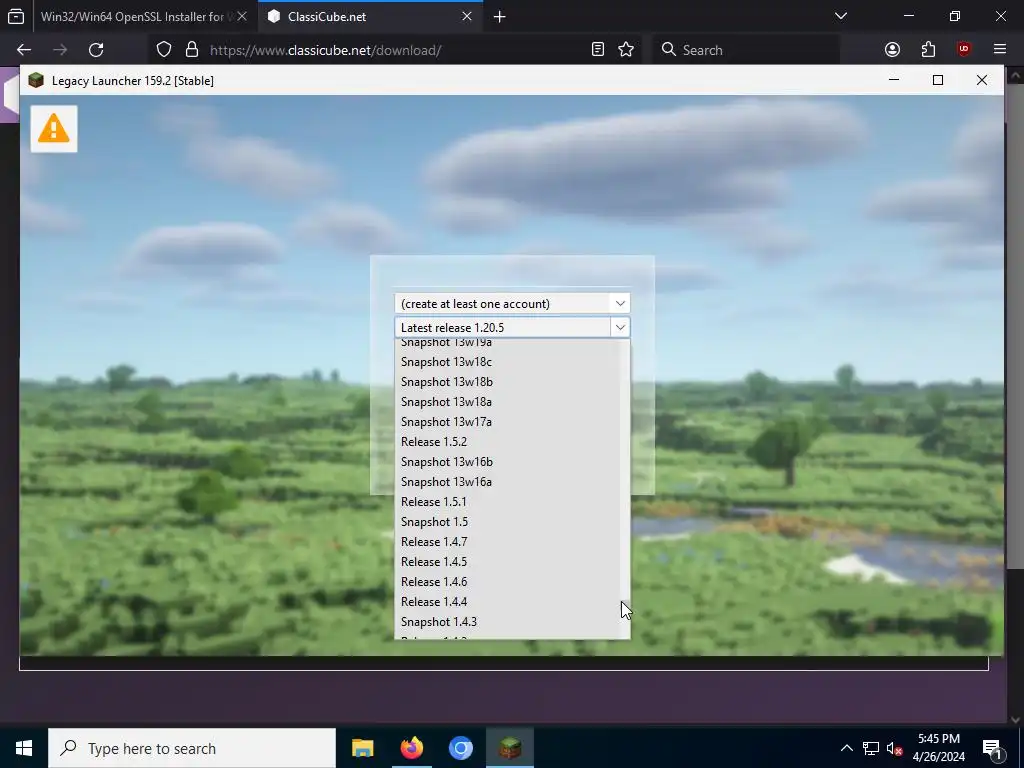Close the OpenSSL Installer tab
The width and height of the screenshot is (1024, 768).
pyautogui.click(x=242, y=16)
